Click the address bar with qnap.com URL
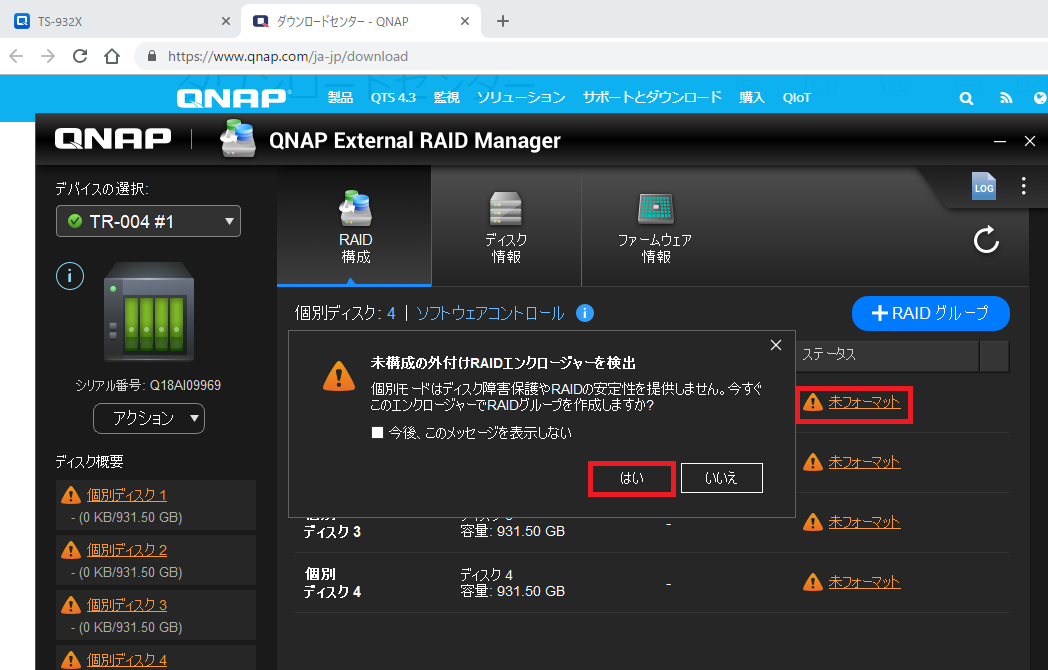This screenshot has width=1048, height=670. click(588, 56)
